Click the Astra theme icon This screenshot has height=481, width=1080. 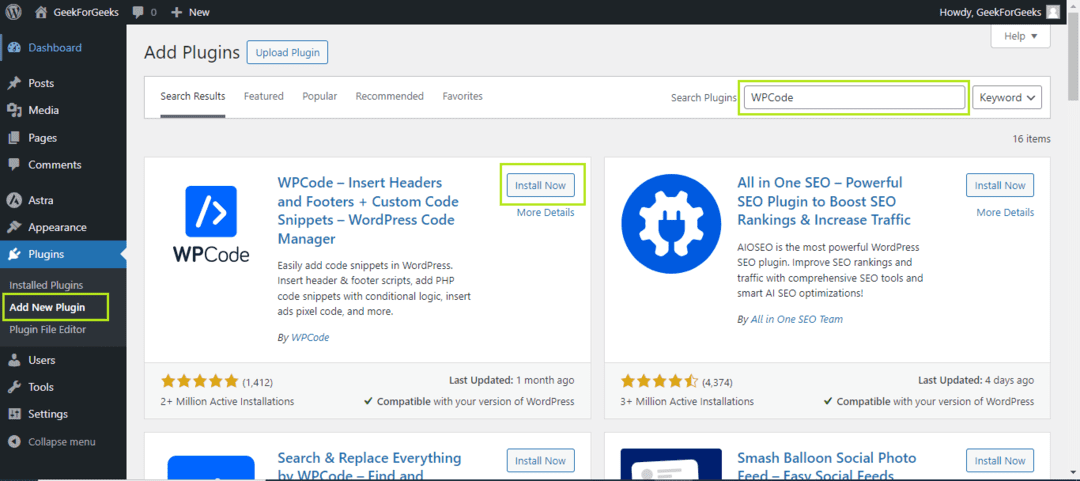(x=14, y=201)
